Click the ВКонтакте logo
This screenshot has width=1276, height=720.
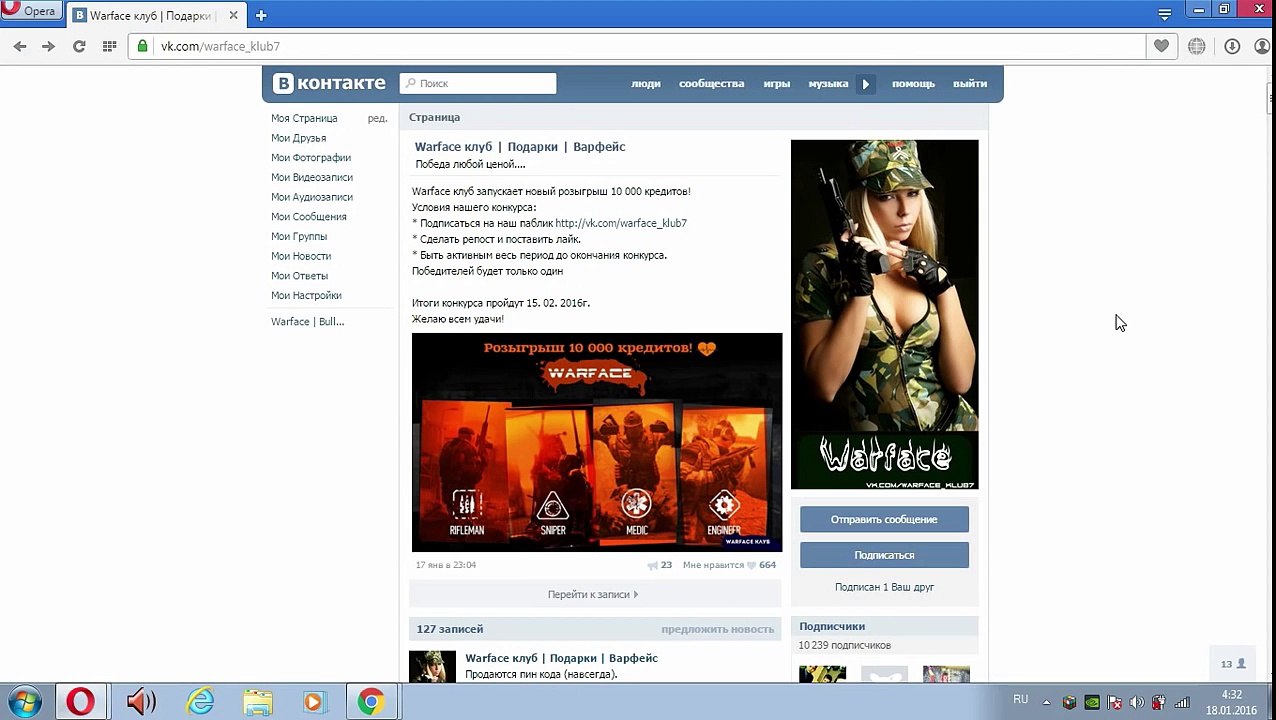point(329,83)
